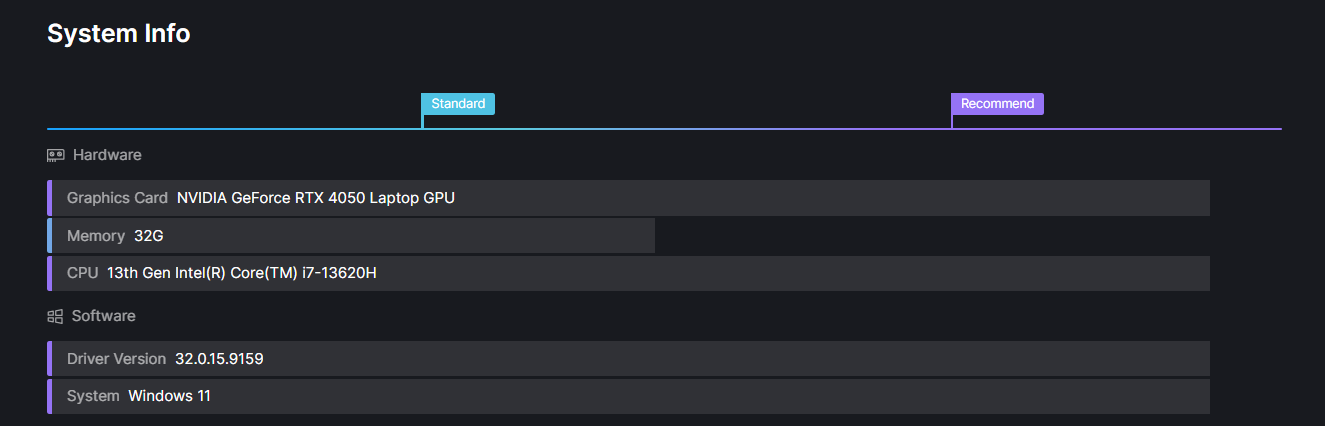
Task: Click the purple bar beside Graphics Card
Action: [x=49, y=198]
